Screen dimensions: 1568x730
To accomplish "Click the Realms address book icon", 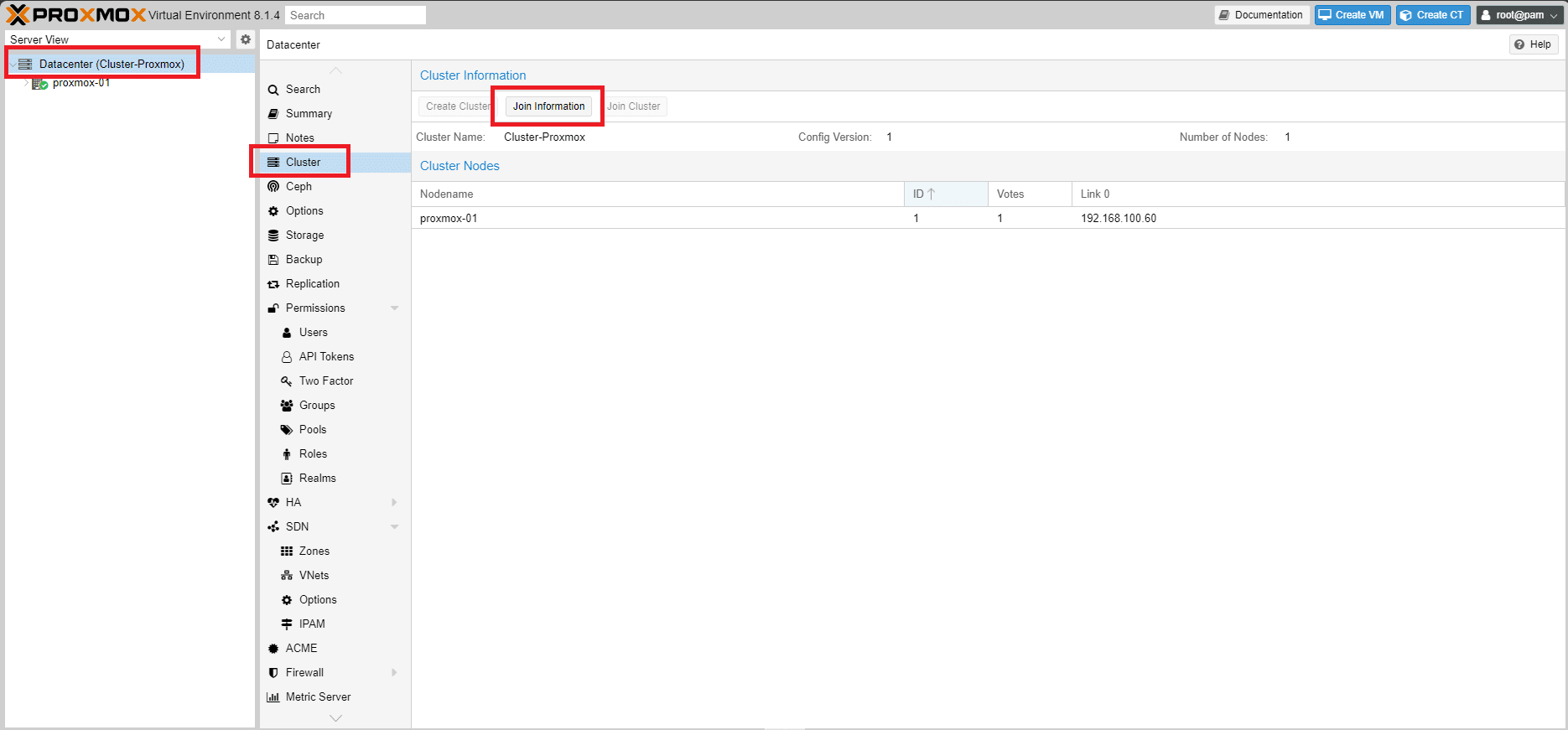I will (287, 479).
